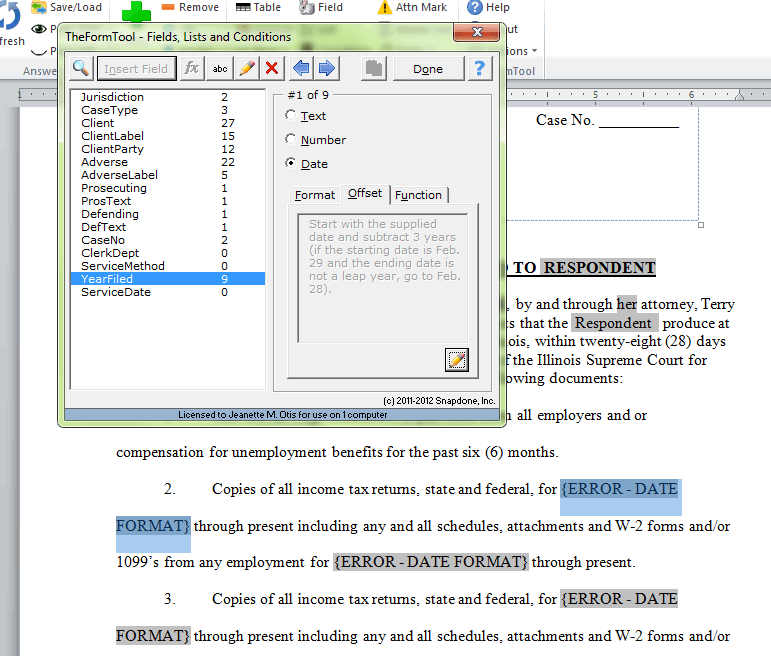Select the Text radio button

click(292, 116)
